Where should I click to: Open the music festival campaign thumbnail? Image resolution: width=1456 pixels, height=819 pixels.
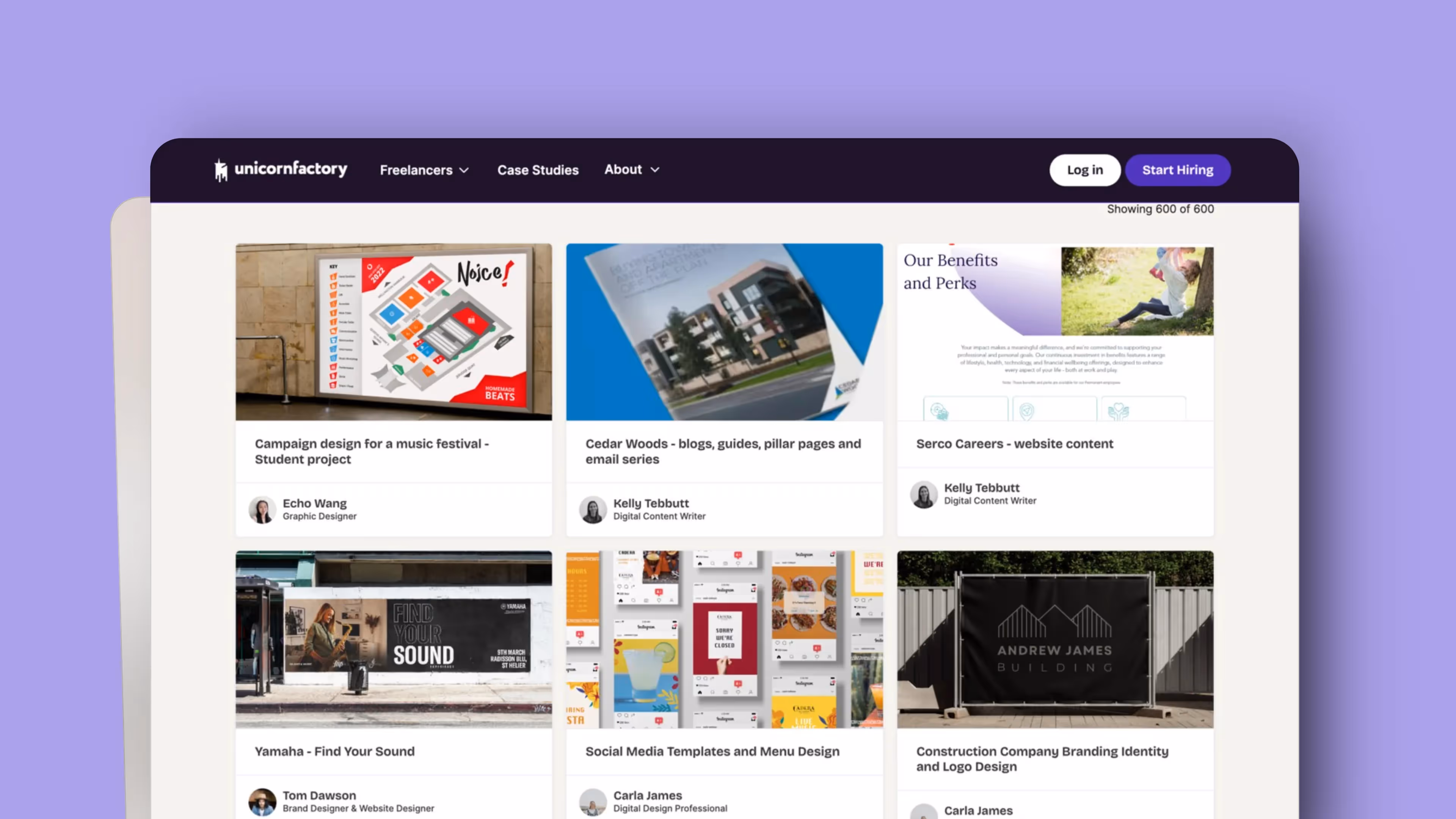click(394, 332)
